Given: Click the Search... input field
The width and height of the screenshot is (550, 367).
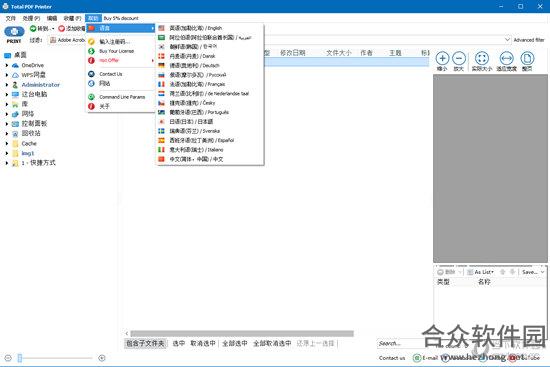Looking at the screenshot, I should tap(399, 343).
